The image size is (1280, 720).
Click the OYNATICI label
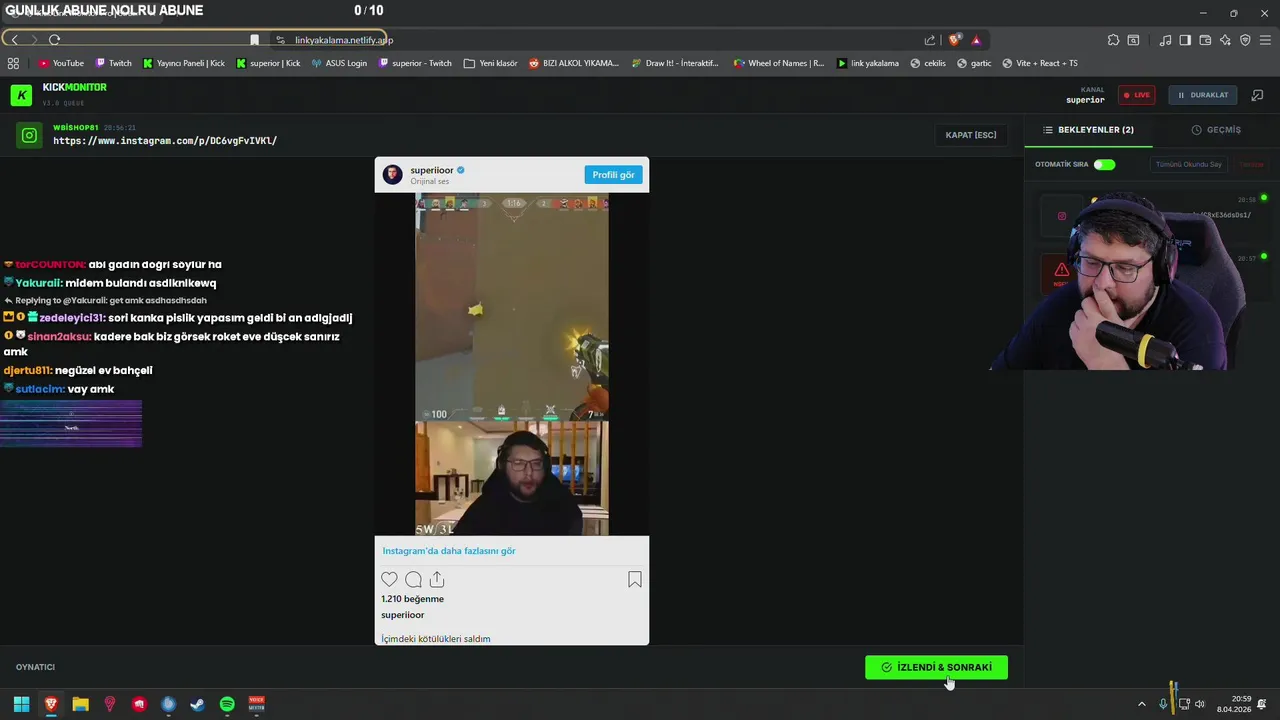coord(35,667)
